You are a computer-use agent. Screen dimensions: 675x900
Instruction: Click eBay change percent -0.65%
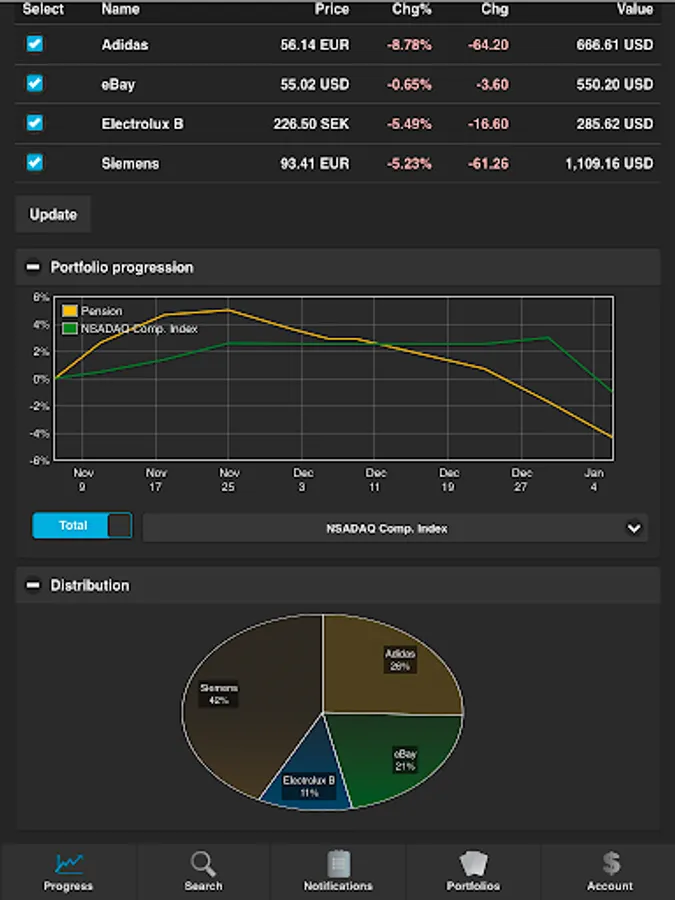[x=409, y=84]
